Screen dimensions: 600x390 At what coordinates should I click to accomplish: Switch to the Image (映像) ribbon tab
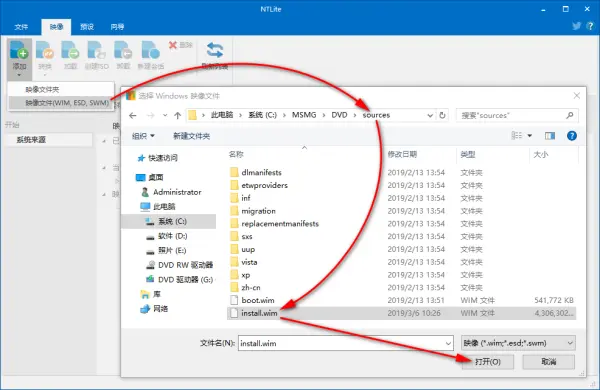56,27
